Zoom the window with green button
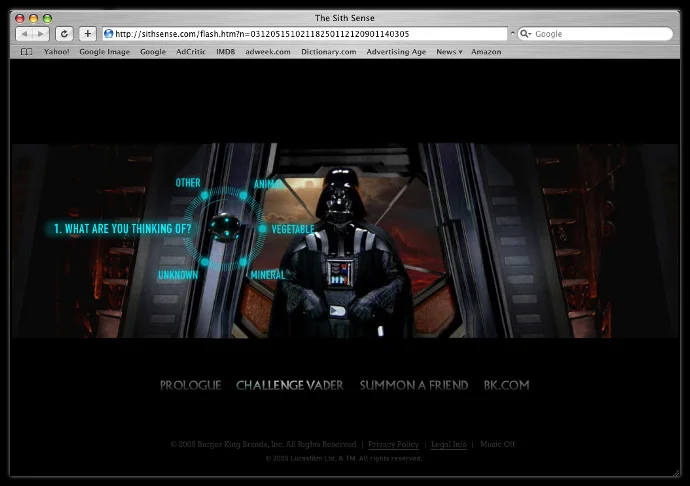 tap(48, 18)
